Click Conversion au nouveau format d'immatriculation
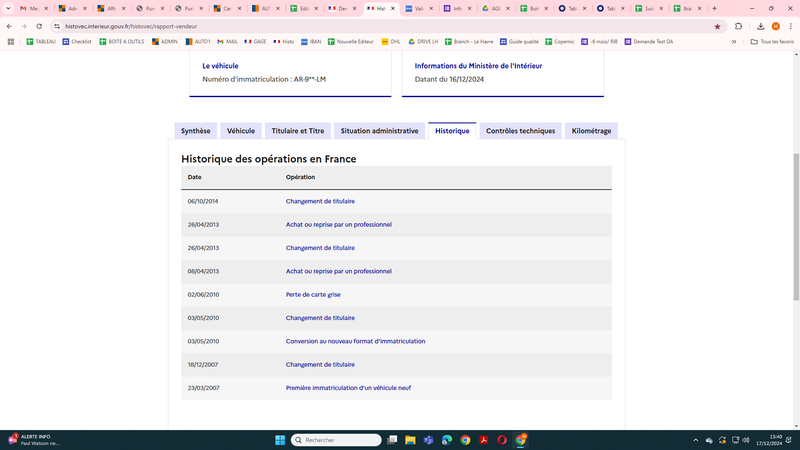The width and height of the screenshot is (800, 450). click(x=355, y=341)
